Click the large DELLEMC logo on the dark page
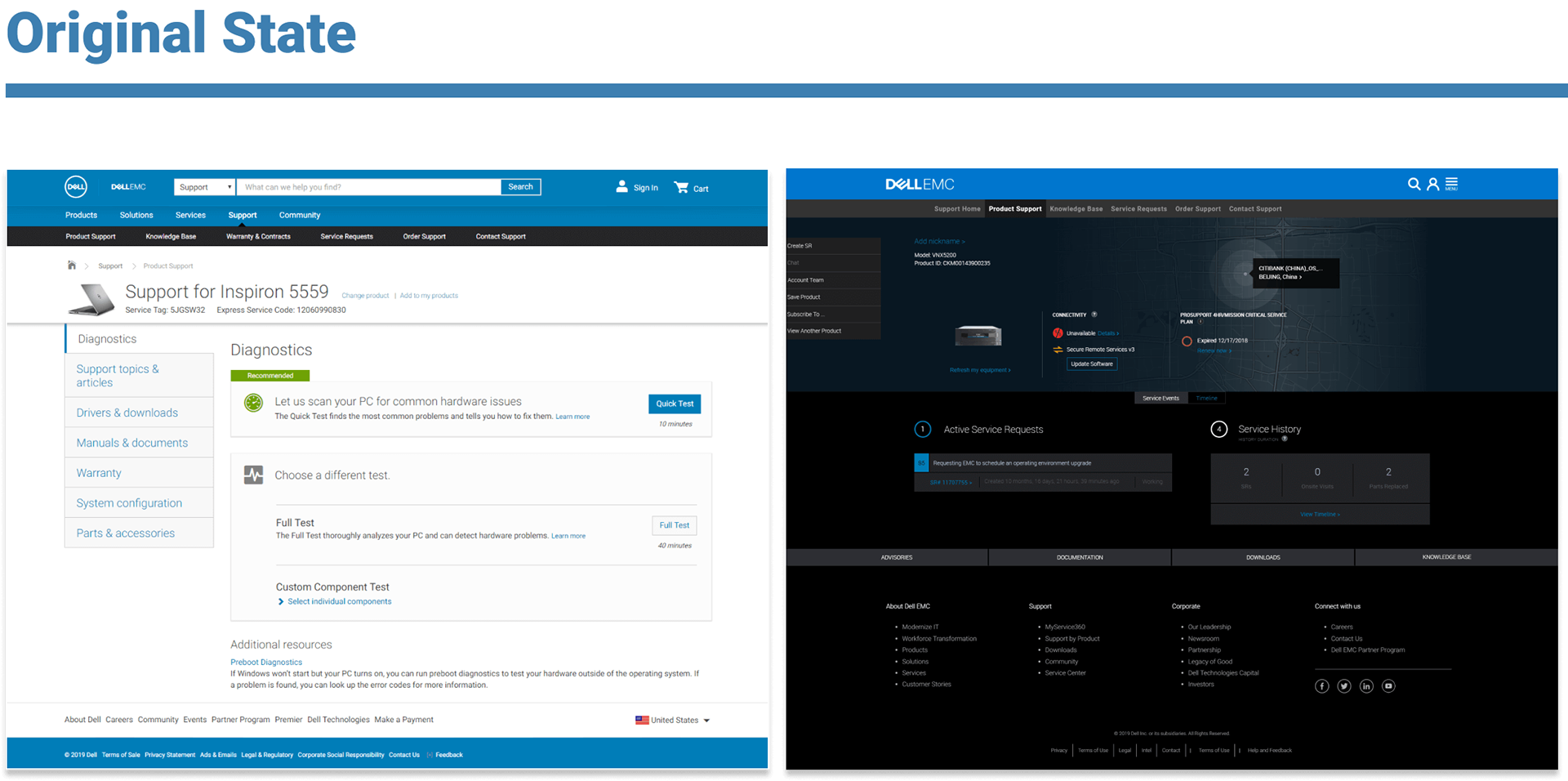1568x781 pixels. 920,185
